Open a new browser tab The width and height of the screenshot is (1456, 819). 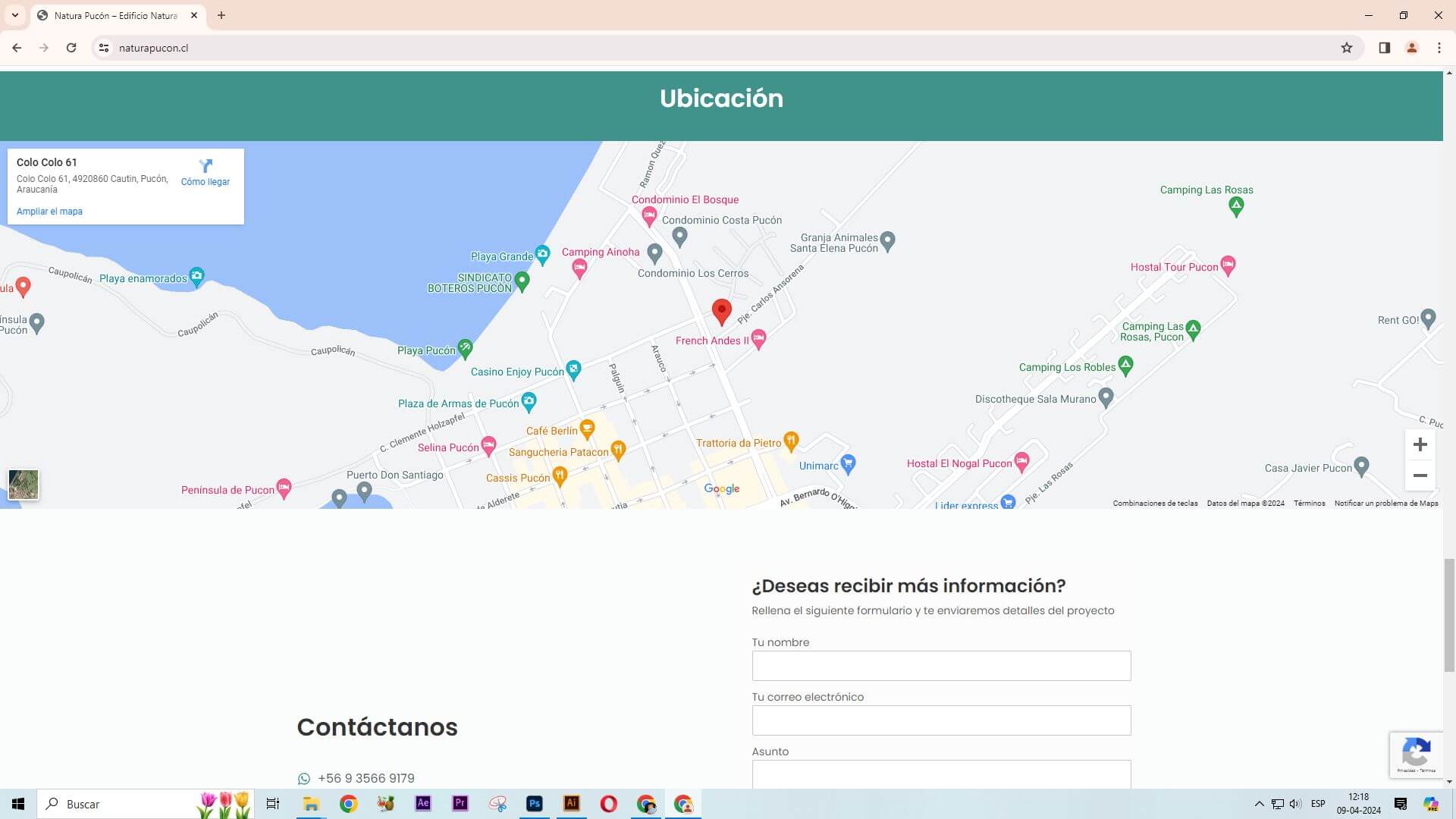221,15
